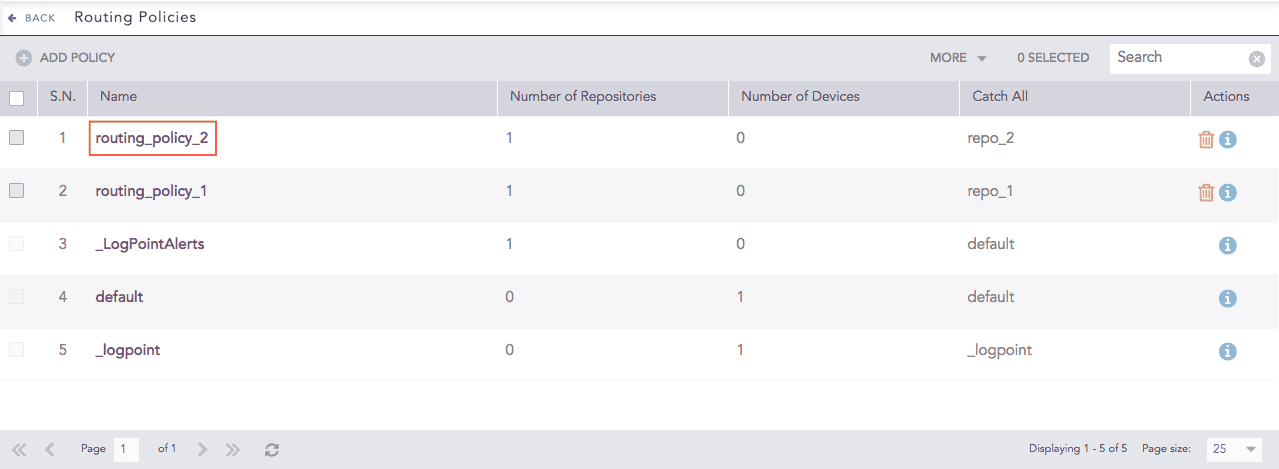This screenshot has width=1279, height=469.
Task: Click info icon for default policy
Action: pyautogui.click(x=1228, y=298)
